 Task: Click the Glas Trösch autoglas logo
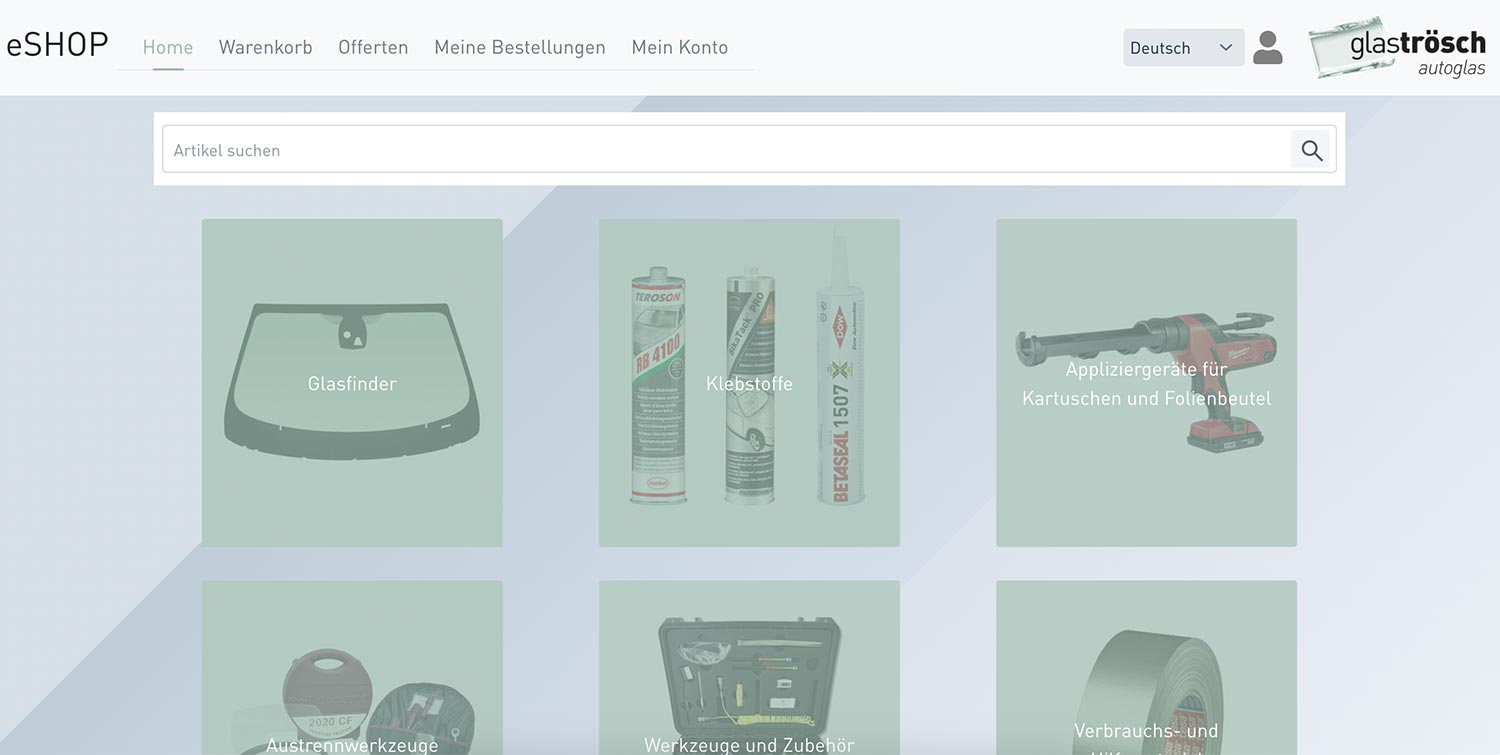1397,47
